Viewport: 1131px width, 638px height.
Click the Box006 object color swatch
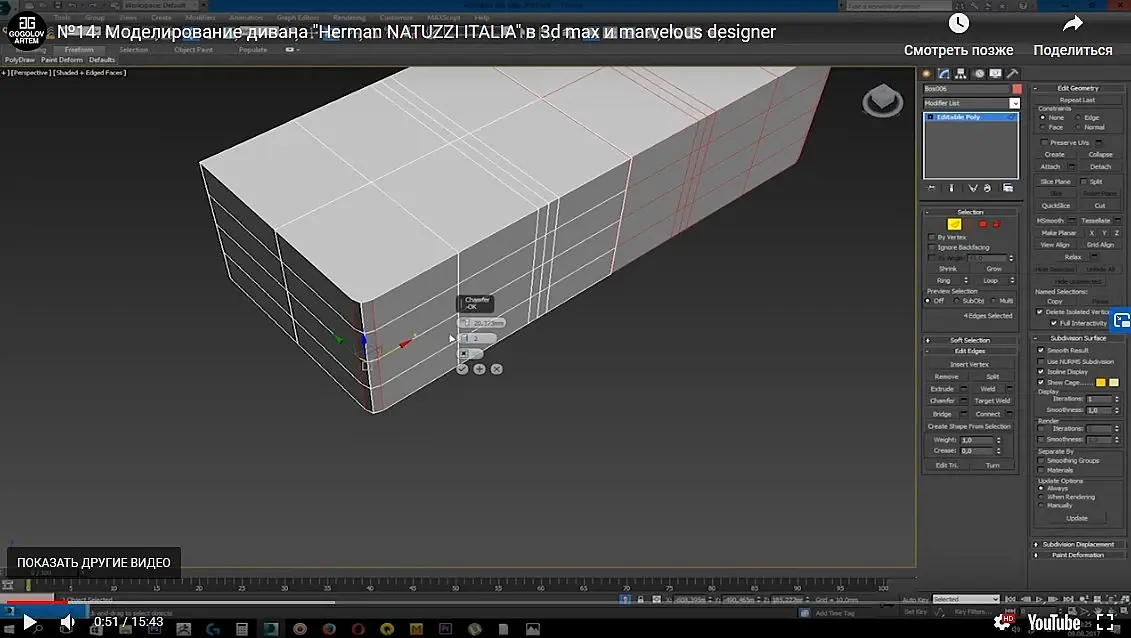(x=1017, y=89)
